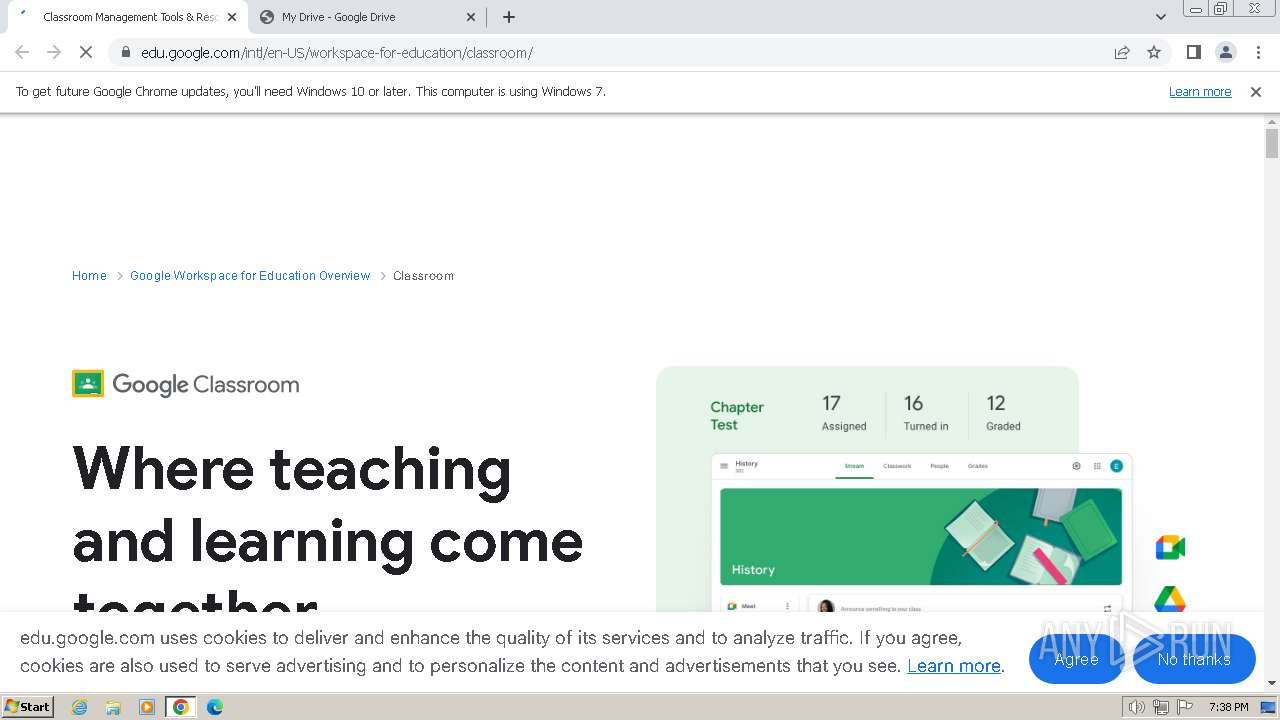Screen dimensions: 1280x720
Task: Go to Home breadcrumb
Action: (89, 276)
